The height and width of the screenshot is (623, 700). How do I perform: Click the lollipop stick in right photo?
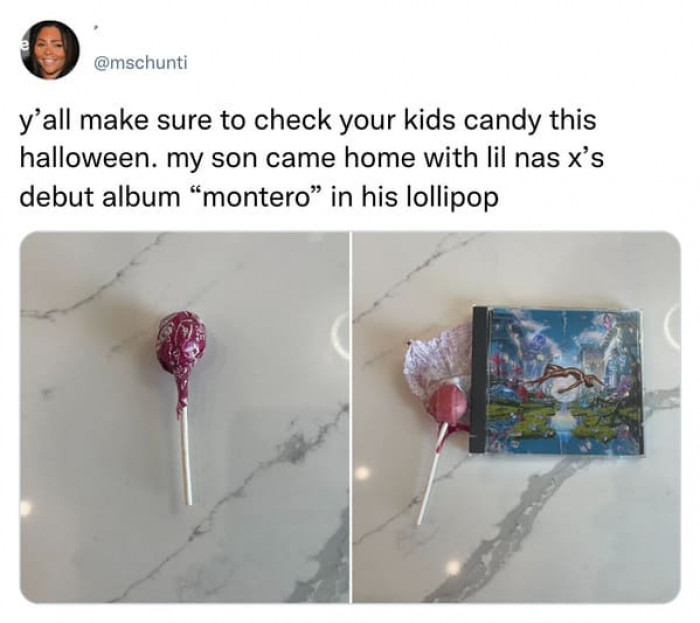pos(430,473)
